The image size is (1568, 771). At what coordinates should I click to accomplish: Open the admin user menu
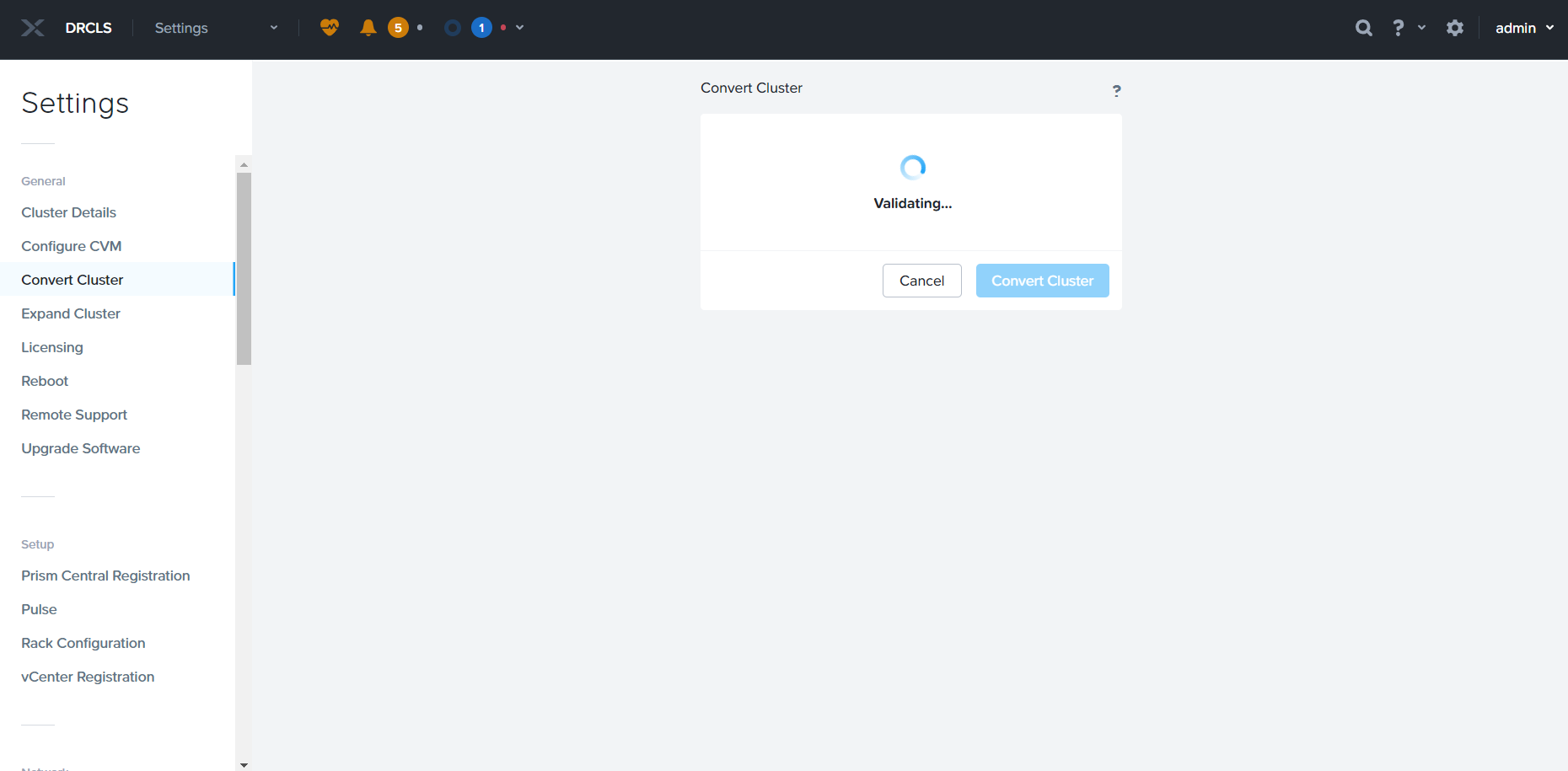pos(1523,28)
